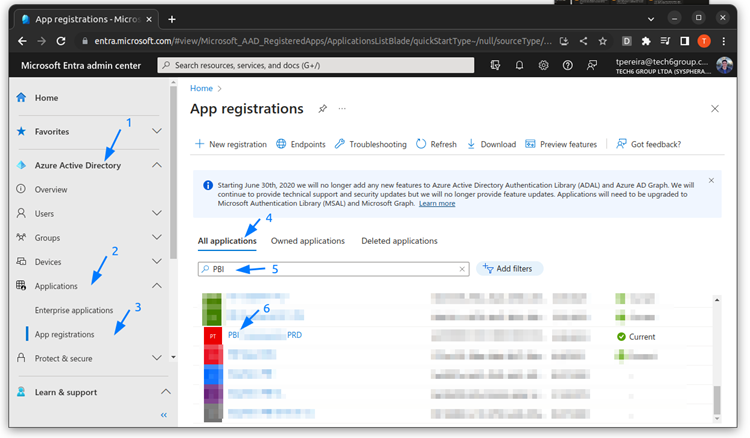Image resolution: width=750 pixels, height=438 pixels.
Task: Click the help question mark icon
Action: pyautogui.click(x=568, y=65)
